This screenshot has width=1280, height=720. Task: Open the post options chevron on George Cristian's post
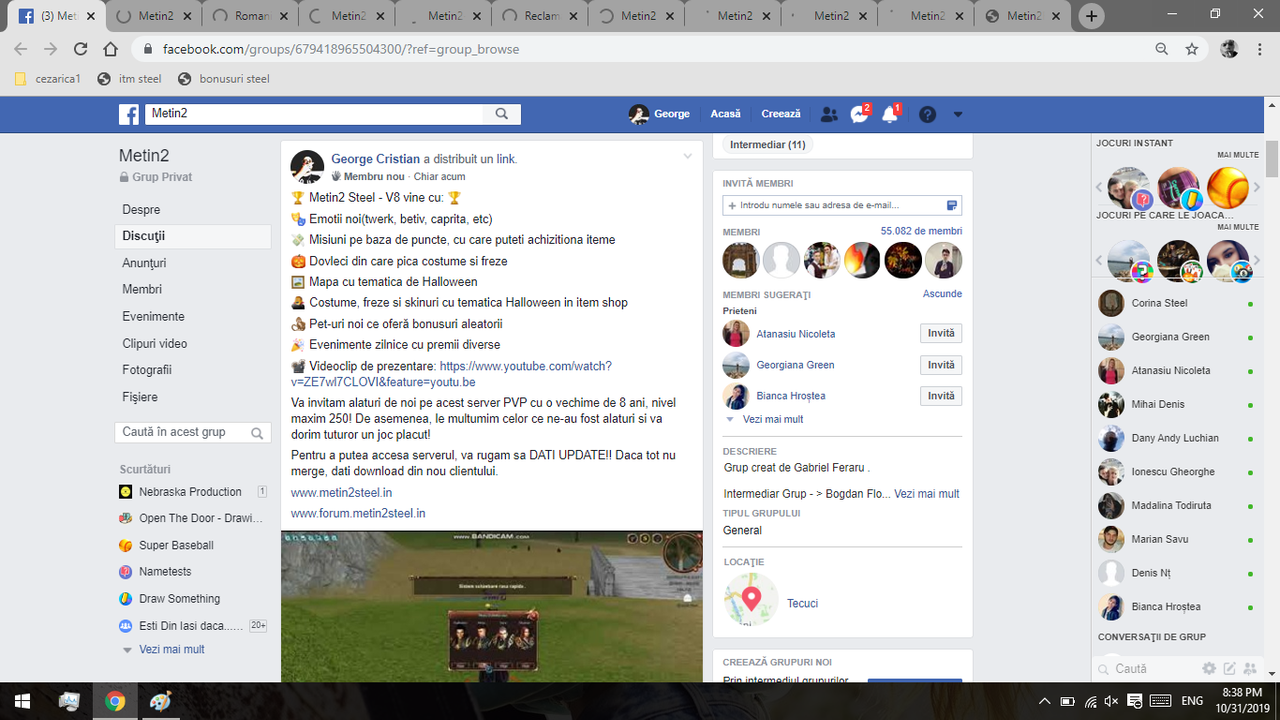pyautogui.click(x=687, y=156)
